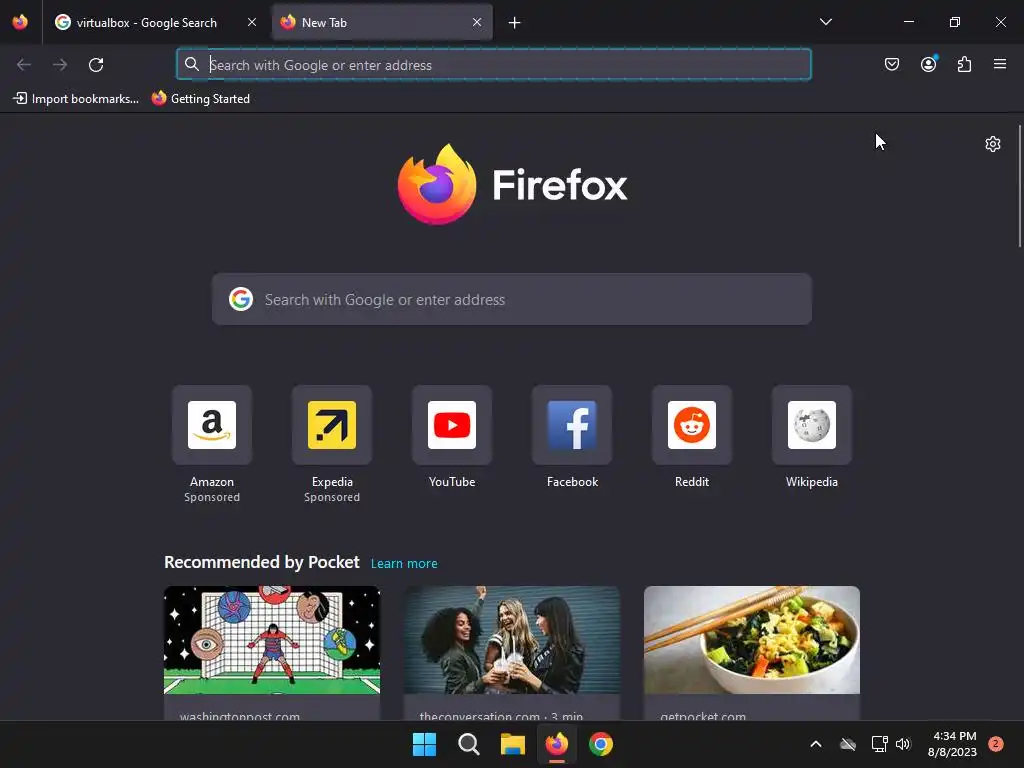Go back using the back arrow button

(x=24, y=65)
